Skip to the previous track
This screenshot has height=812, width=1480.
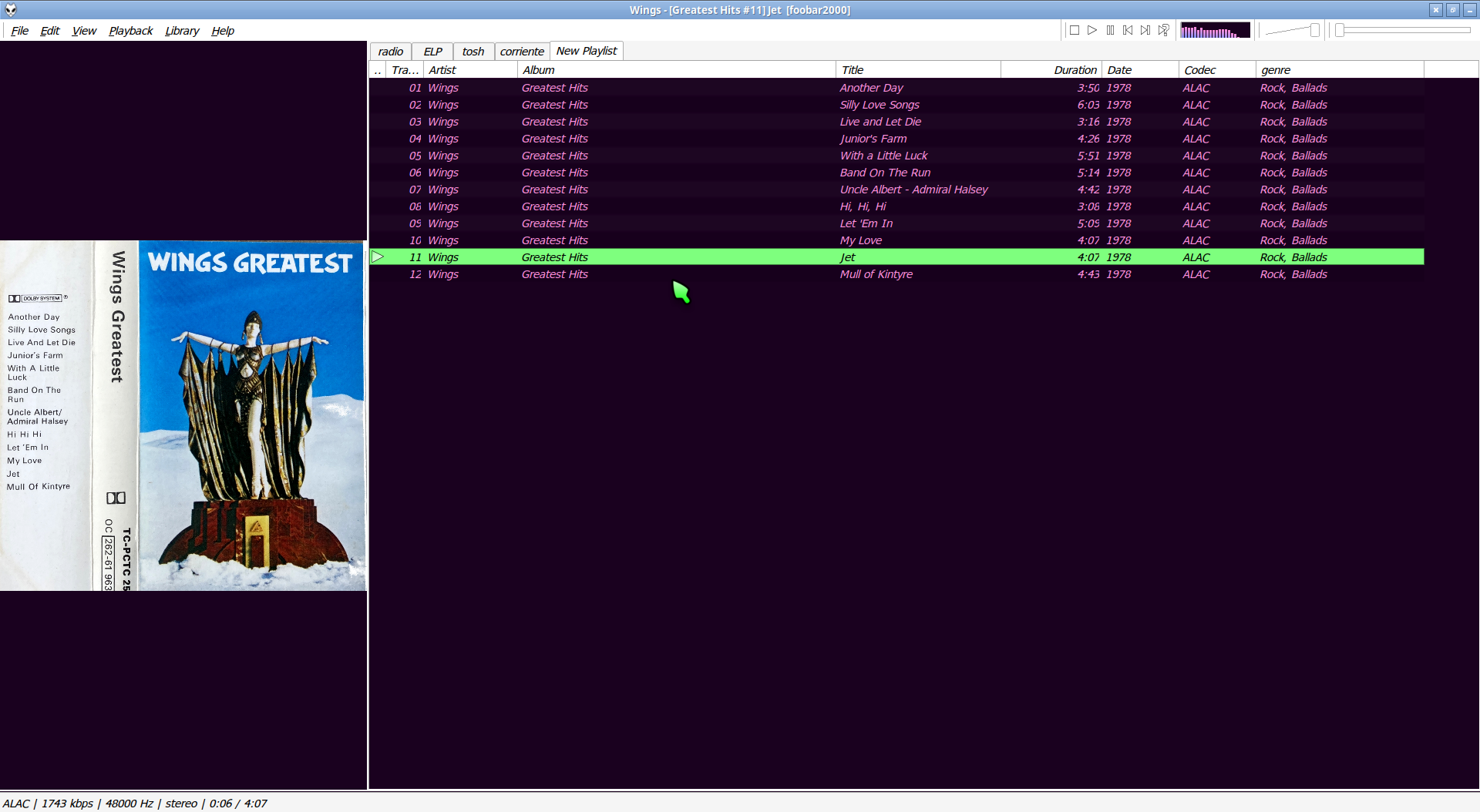1128,30
